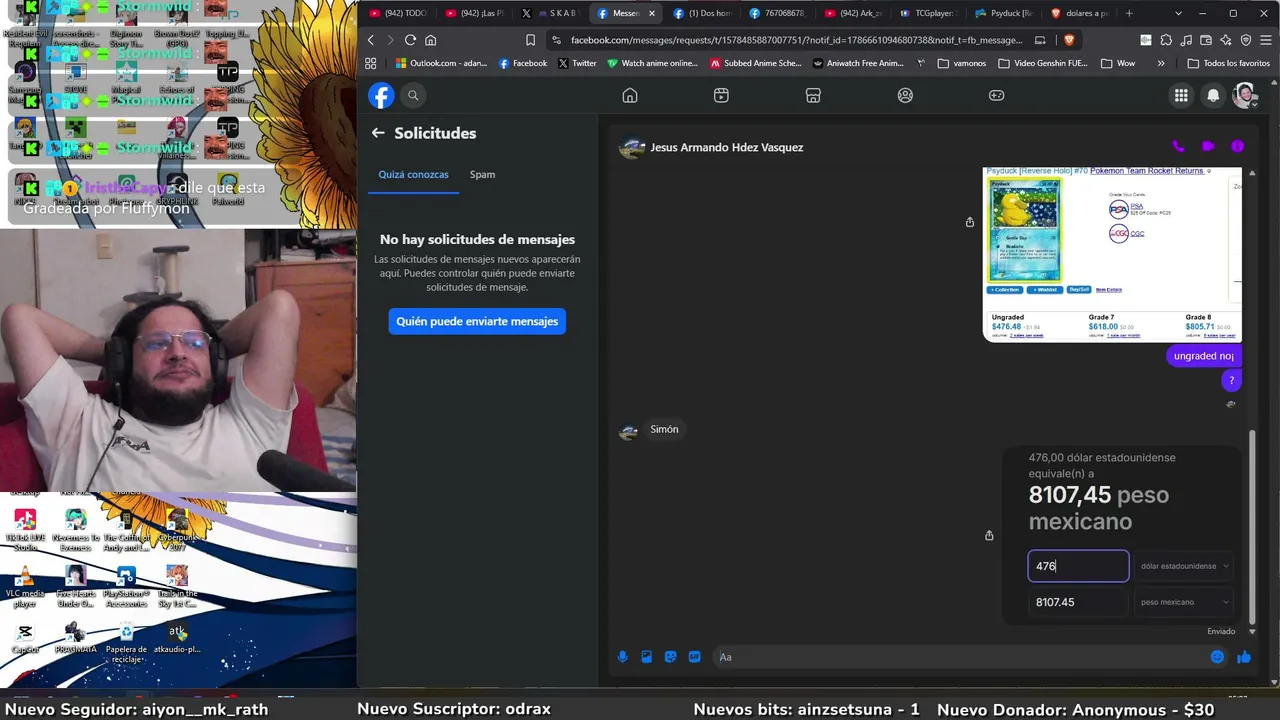Switch to the dolares a pesos browser tab
This screenshot has height=720, width=1280.
click(1079, 13)
